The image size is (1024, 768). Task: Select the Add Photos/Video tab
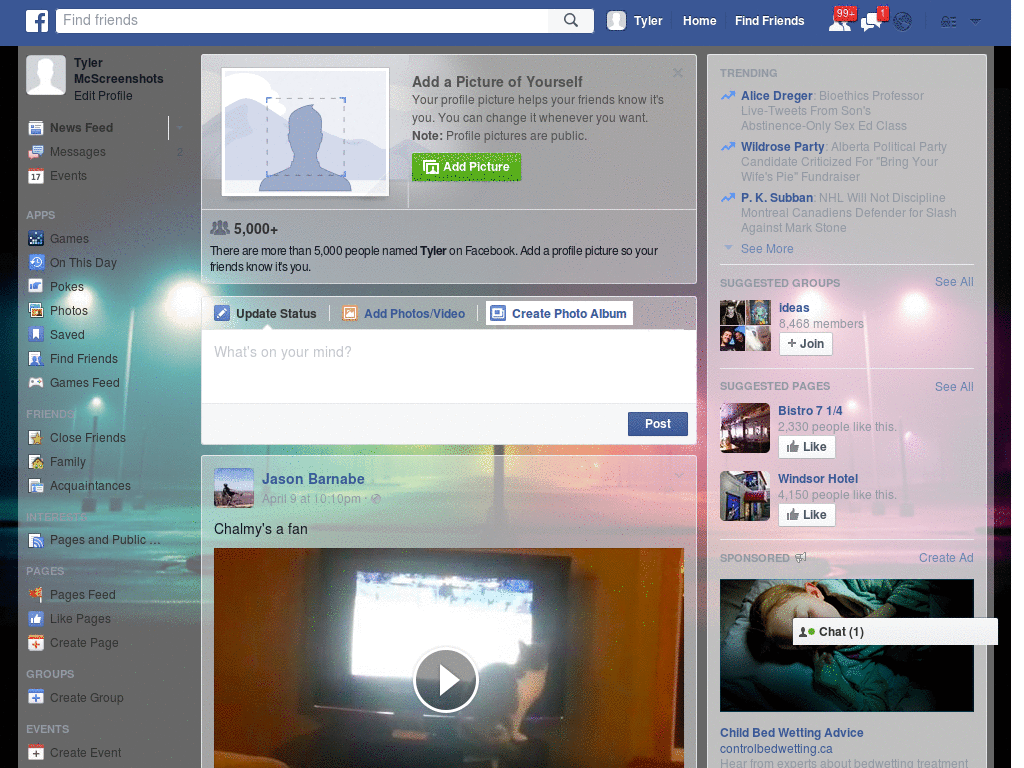pyautogui.click(x=404, y=313)
